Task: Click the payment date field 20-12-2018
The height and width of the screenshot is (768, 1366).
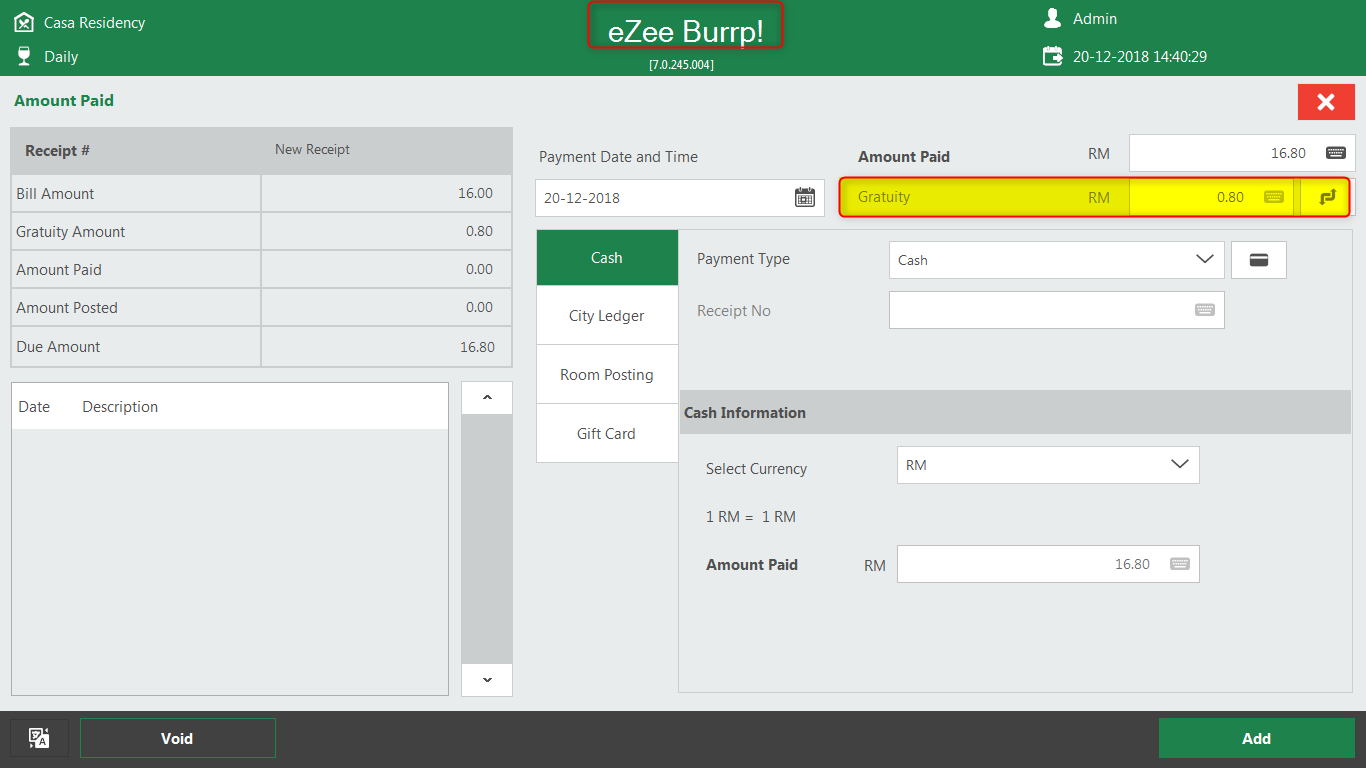Action: click(x=680, y=198)
